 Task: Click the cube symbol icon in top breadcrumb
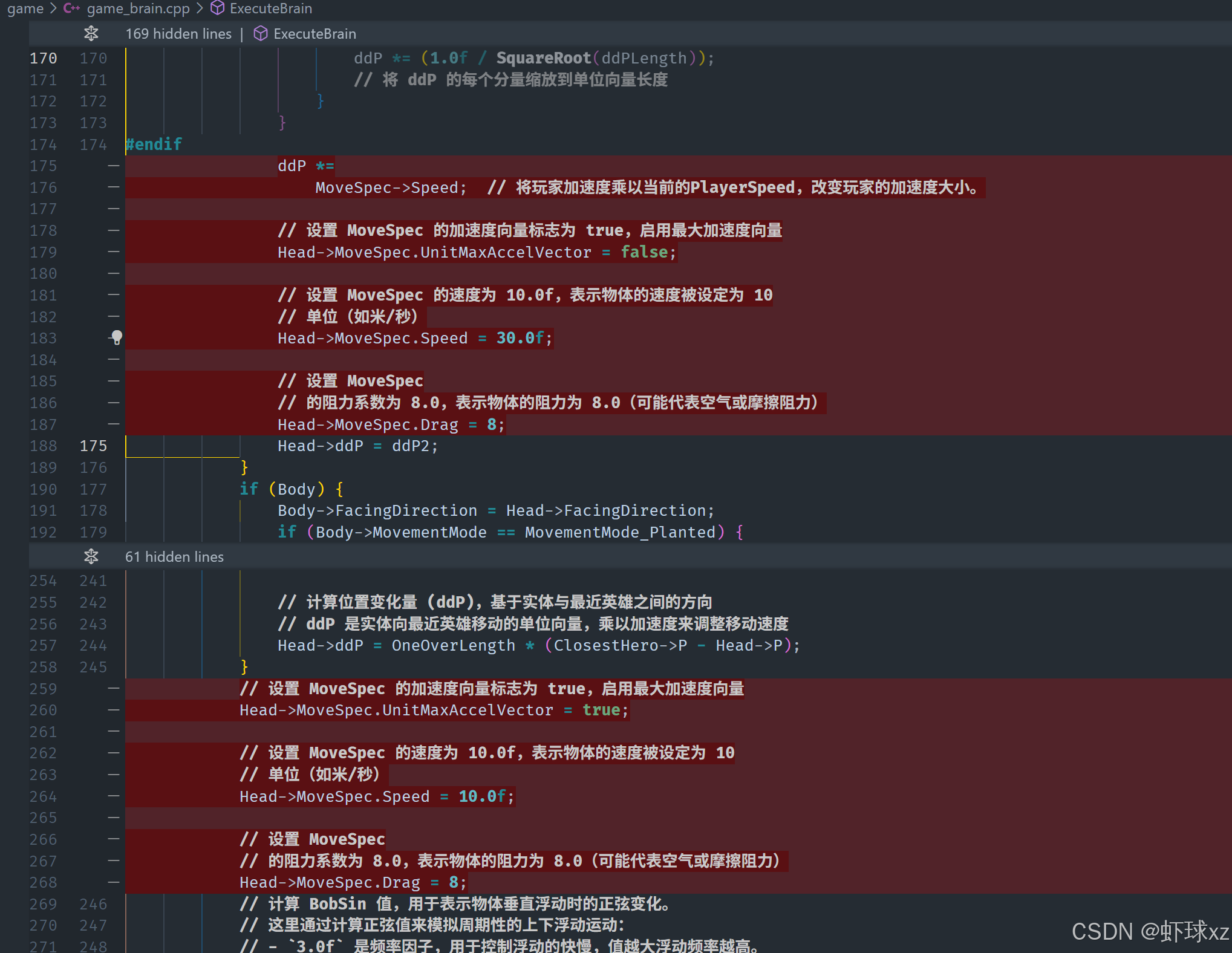pos(217,8)
